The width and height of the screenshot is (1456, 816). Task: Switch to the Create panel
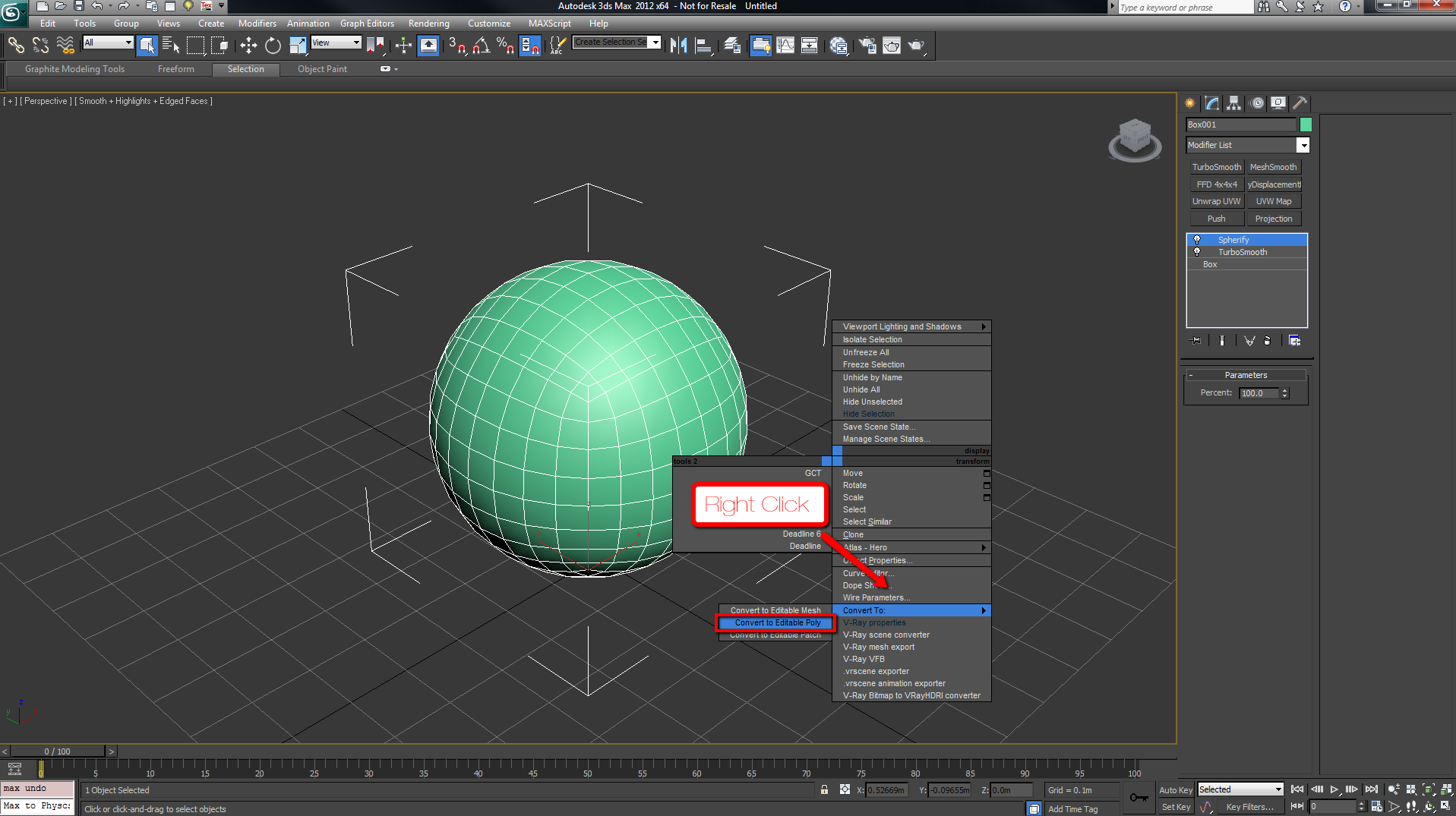1190,103
